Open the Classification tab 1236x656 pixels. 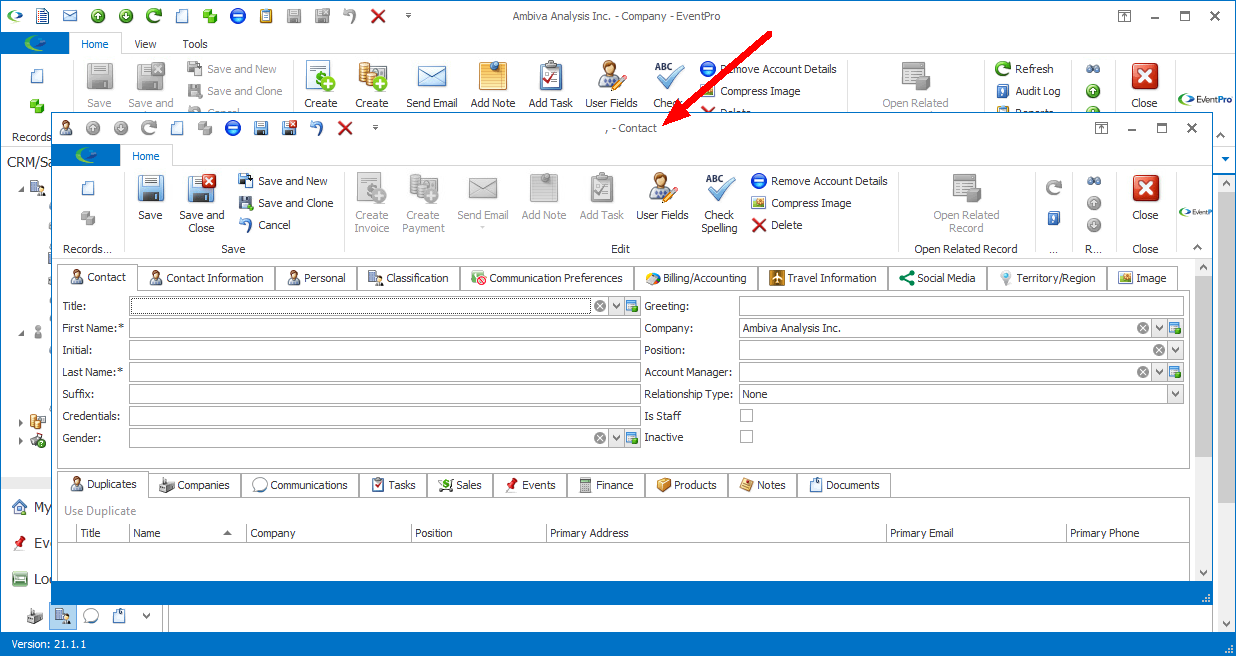[x=408, y=278]
